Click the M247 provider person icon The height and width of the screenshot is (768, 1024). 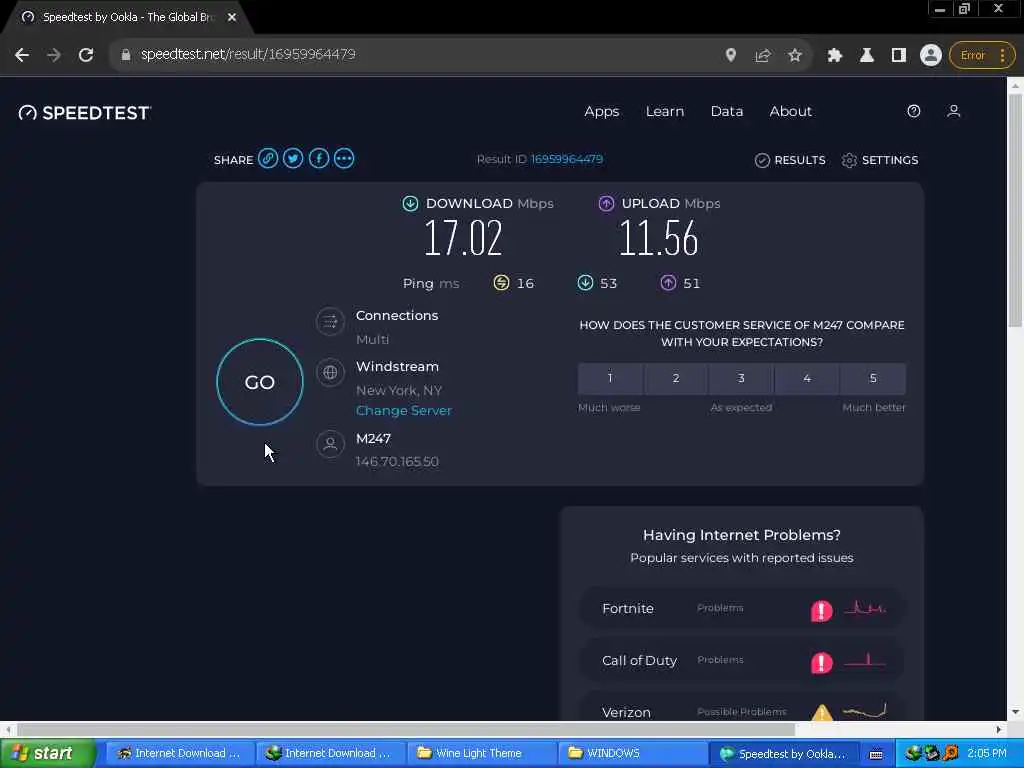[x=330, y=444]
